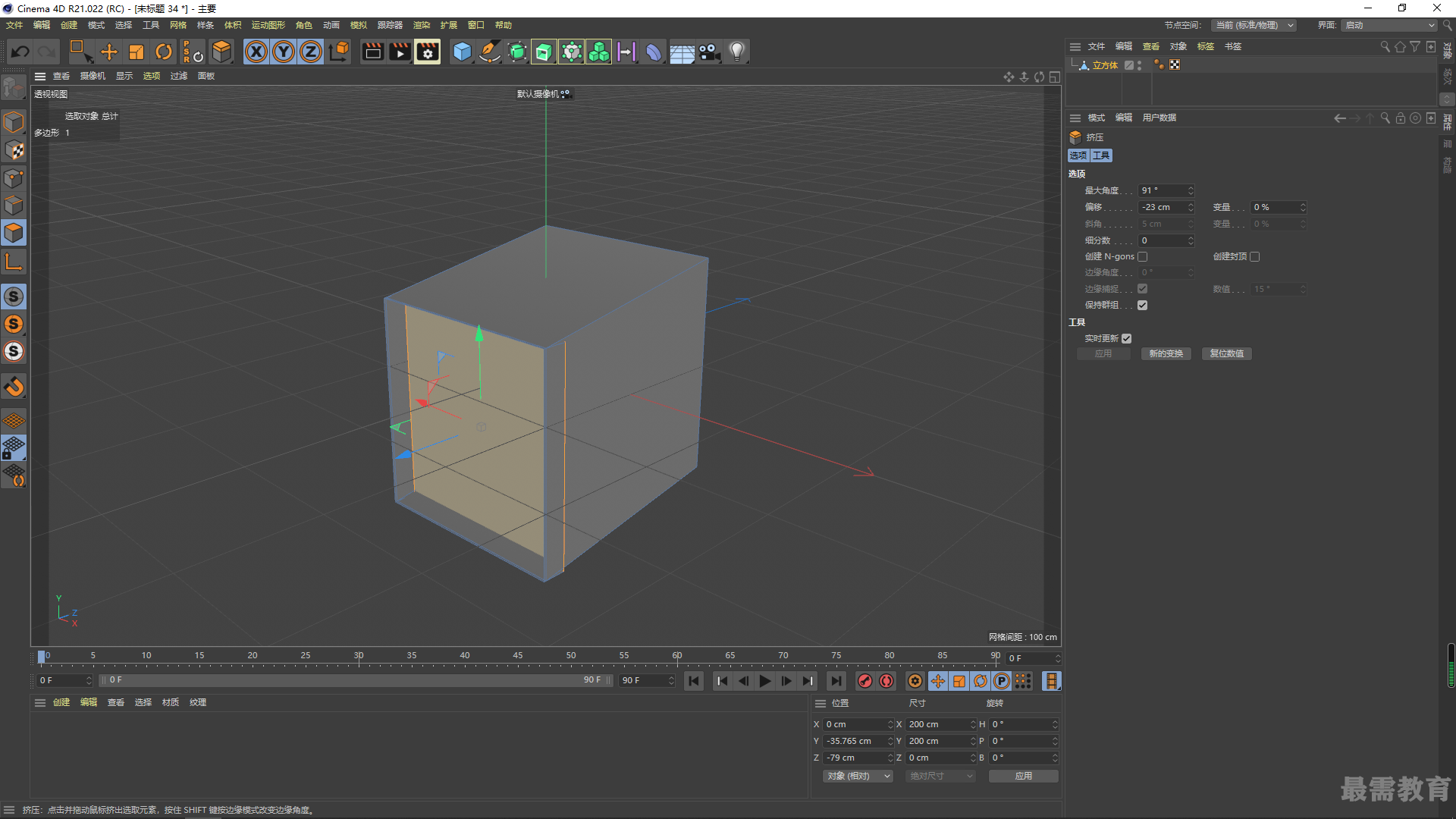
Task: Add a Camera object
Action: pos(709,52)
